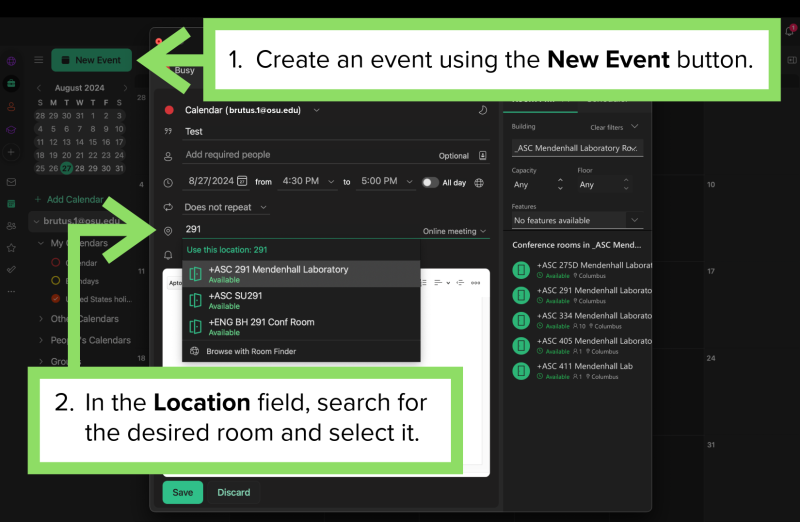This screenshot has height=522, width=800.
Task: Click Add Calendar link
Action: 69,200
